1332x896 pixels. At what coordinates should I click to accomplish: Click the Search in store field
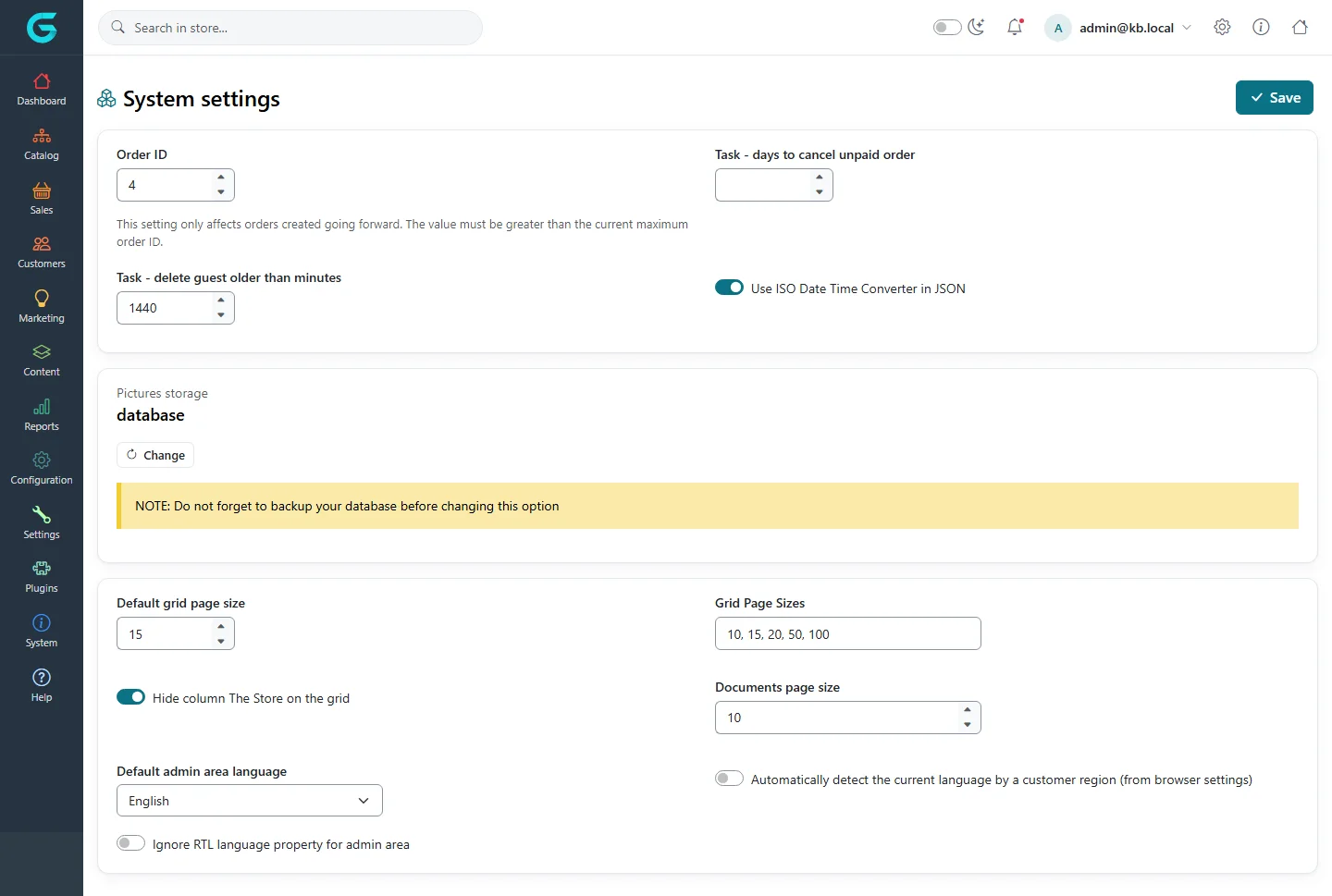click(x=290, y=28)
